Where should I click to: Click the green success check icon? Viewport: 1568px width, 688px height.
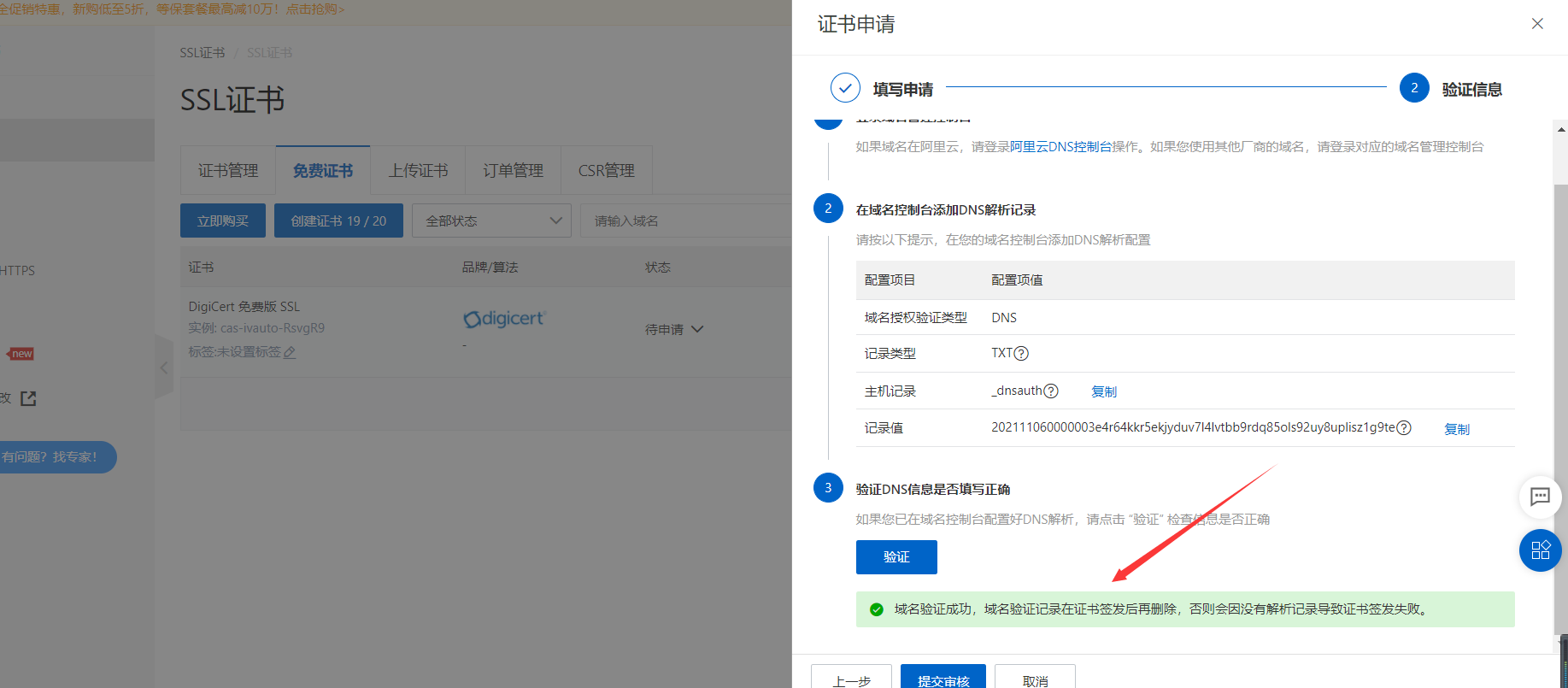coord(876,609)
